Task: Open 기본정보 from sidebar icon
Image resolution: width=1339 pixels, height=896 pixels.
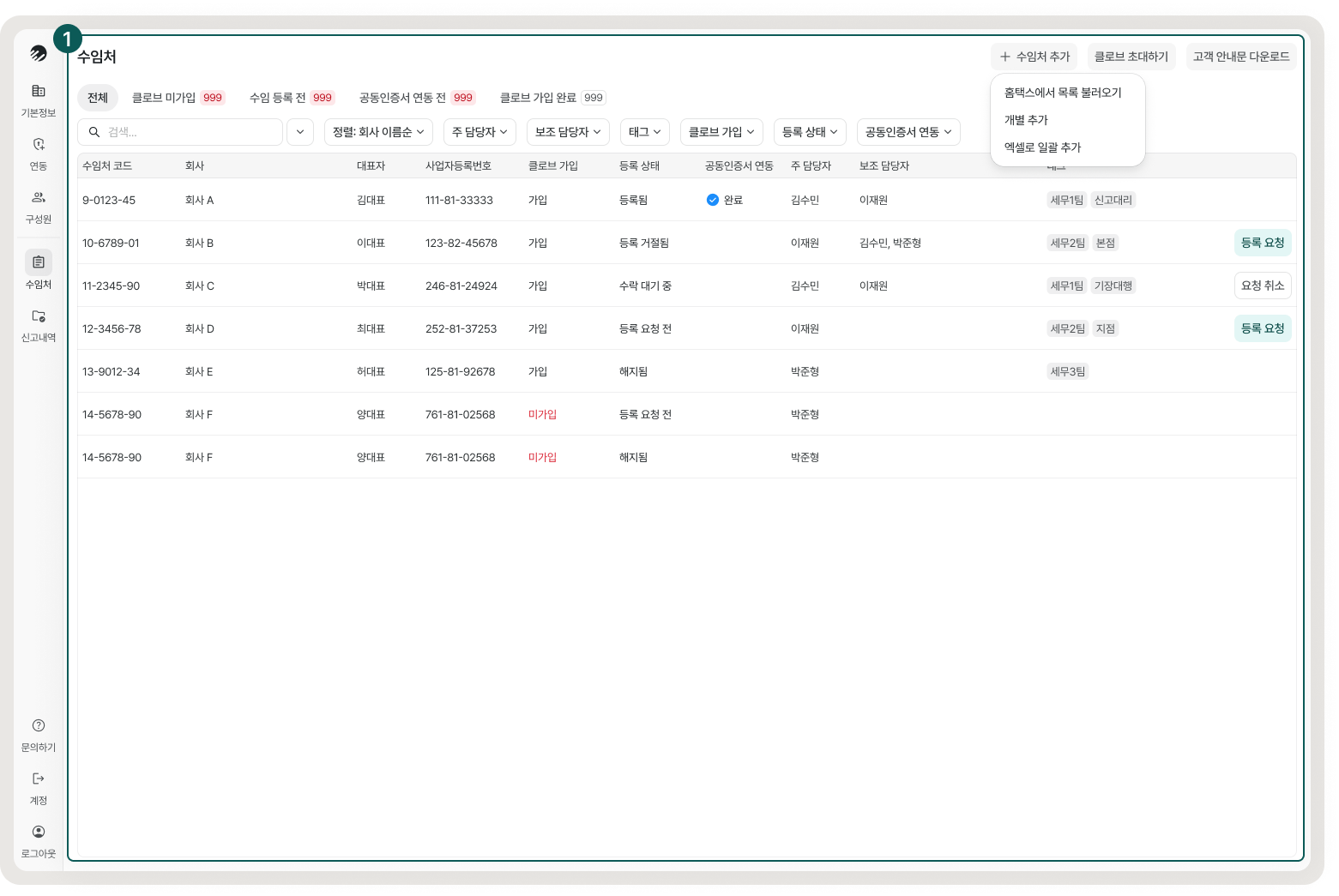Action: 39,91
